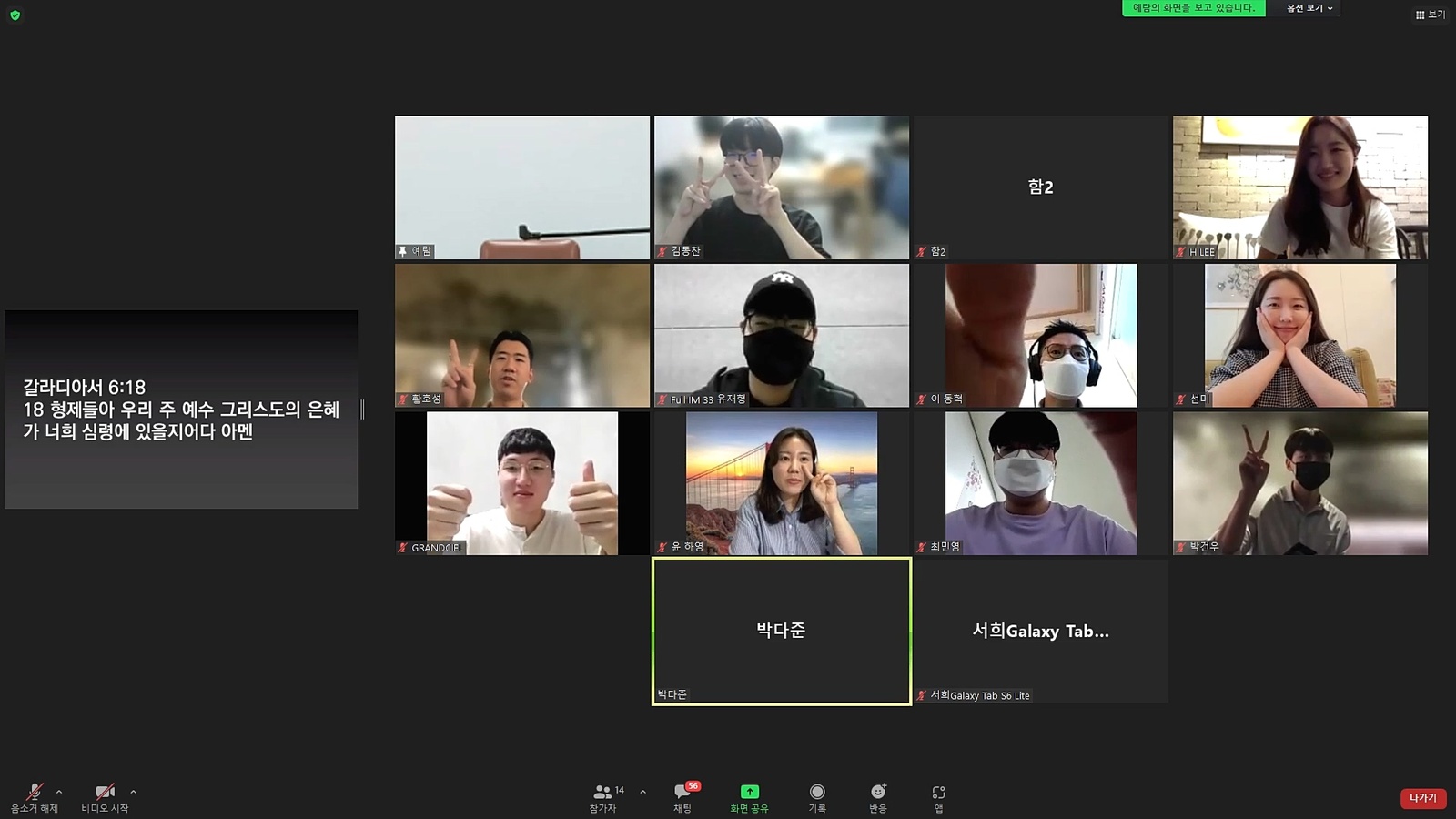
Task: Open the chat panel with 56 unread
Action: tap(682, 793)
